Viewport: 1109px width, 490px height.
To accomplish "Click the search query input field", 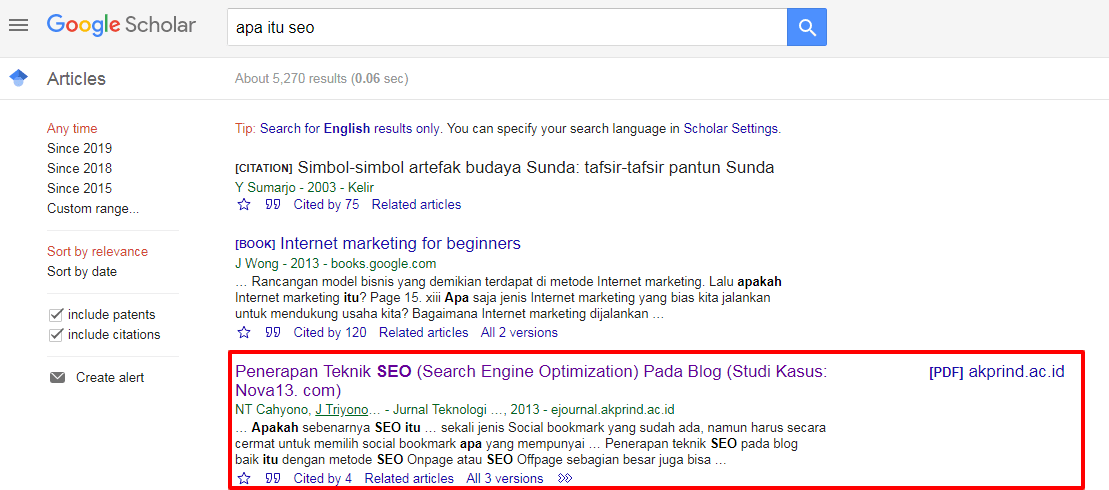I will 506,27.
